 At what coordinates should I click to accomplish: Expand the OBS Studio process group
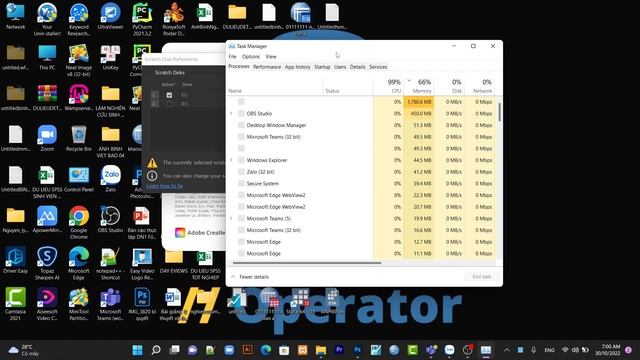[x=231, y=113]
